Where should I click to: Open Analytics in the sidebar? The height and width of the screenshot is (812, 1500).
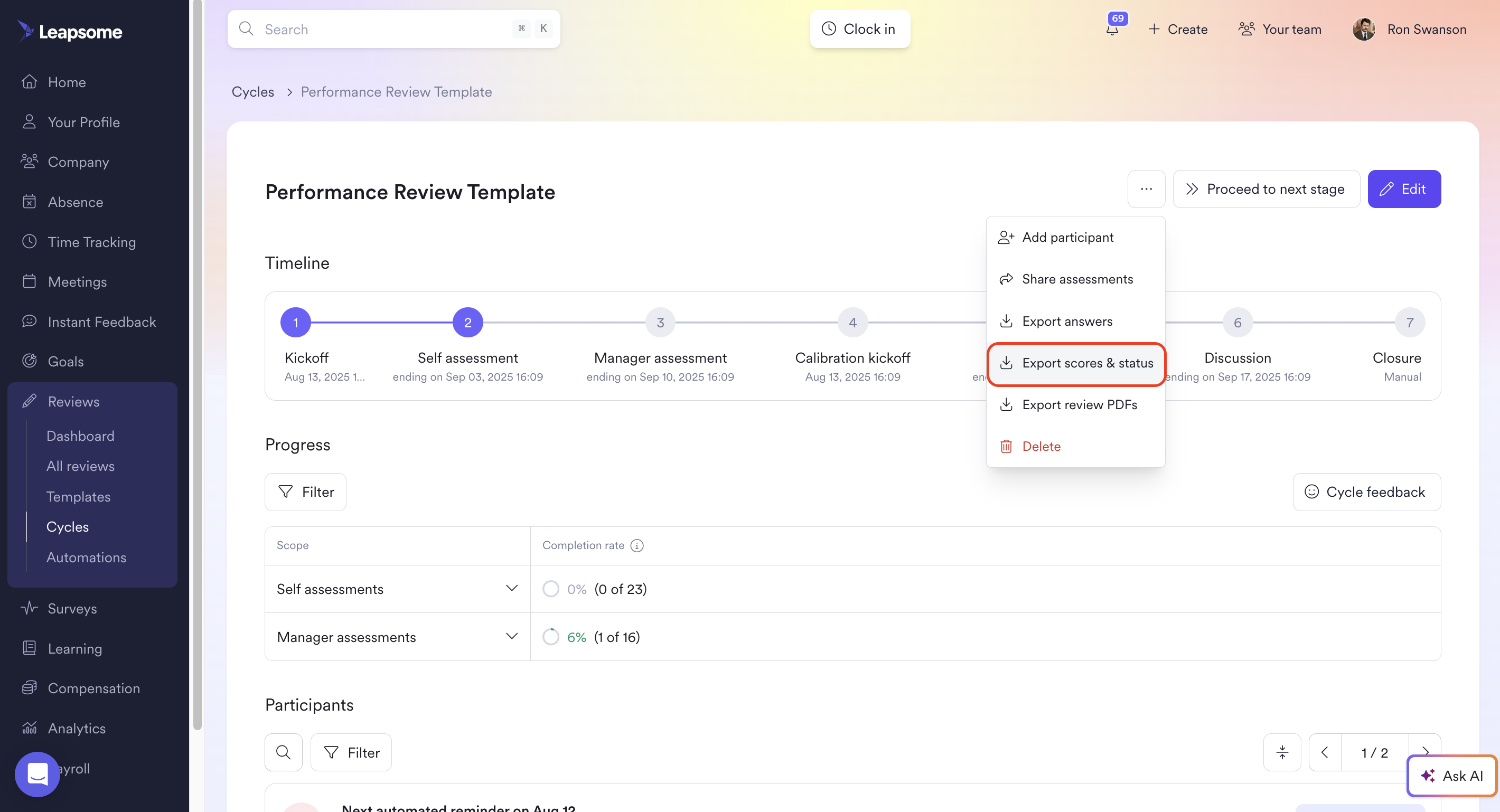point(76,728)
